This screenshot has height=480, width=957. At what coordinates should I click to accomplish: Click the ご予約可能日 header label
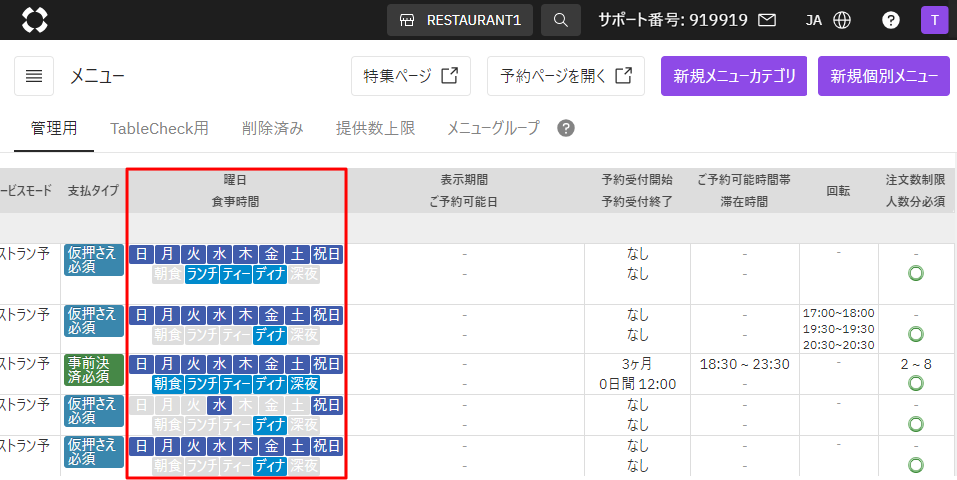point(463,202)
